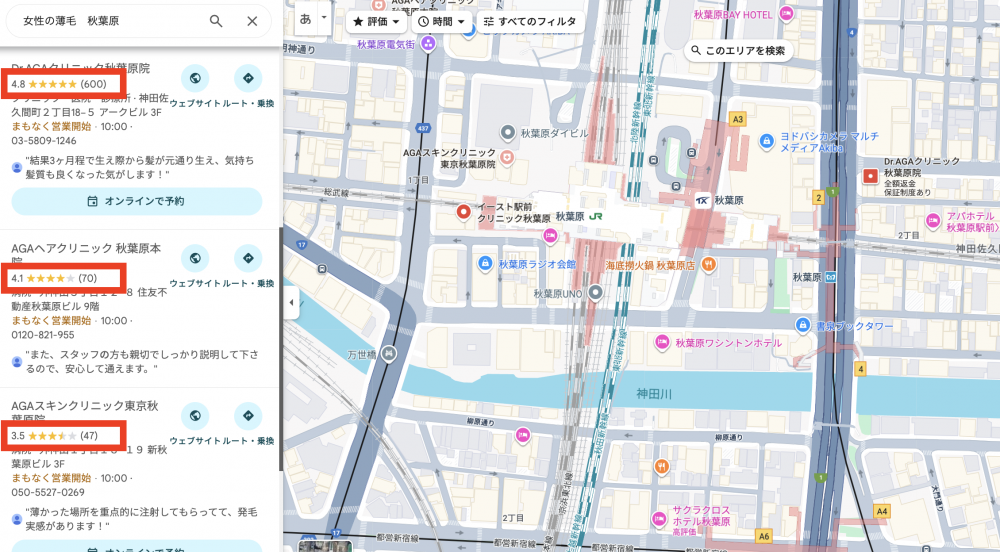Screen dimensions: 1000x552
Task: Open すべてのフィルタ all filters
Action: coord(529,21)
